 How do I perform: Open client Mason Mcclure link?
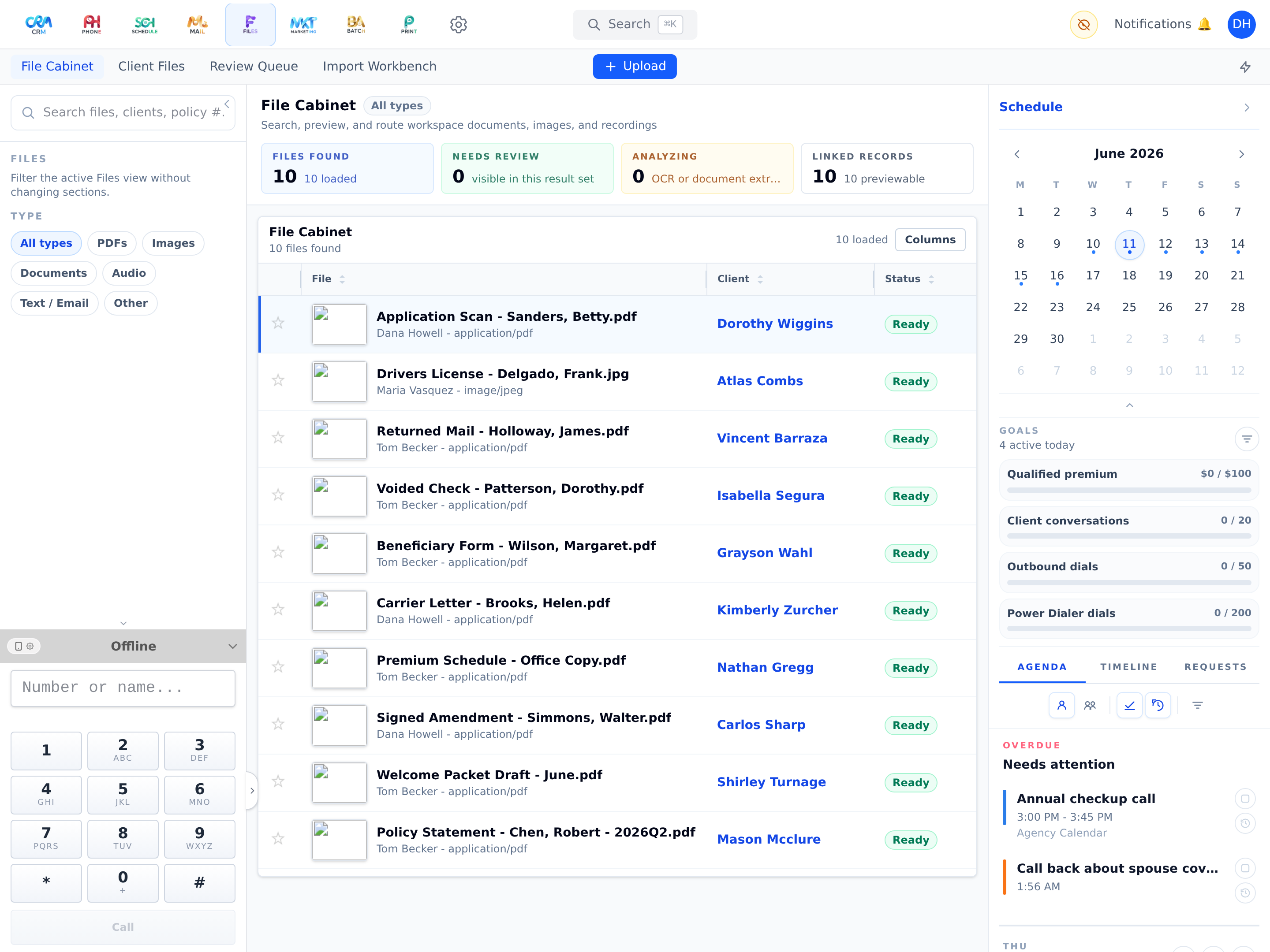tap(769, 840)
